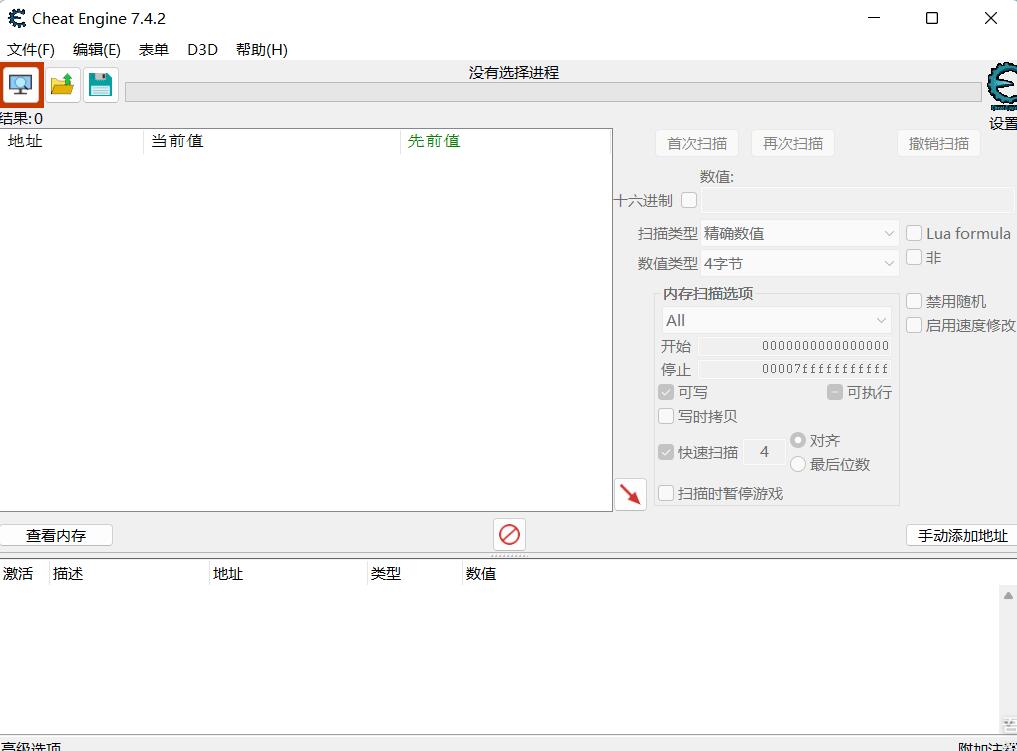1017x751 pixels.
Task: Click the address list scrollbar up arrow
Action: pos(1008,595)
